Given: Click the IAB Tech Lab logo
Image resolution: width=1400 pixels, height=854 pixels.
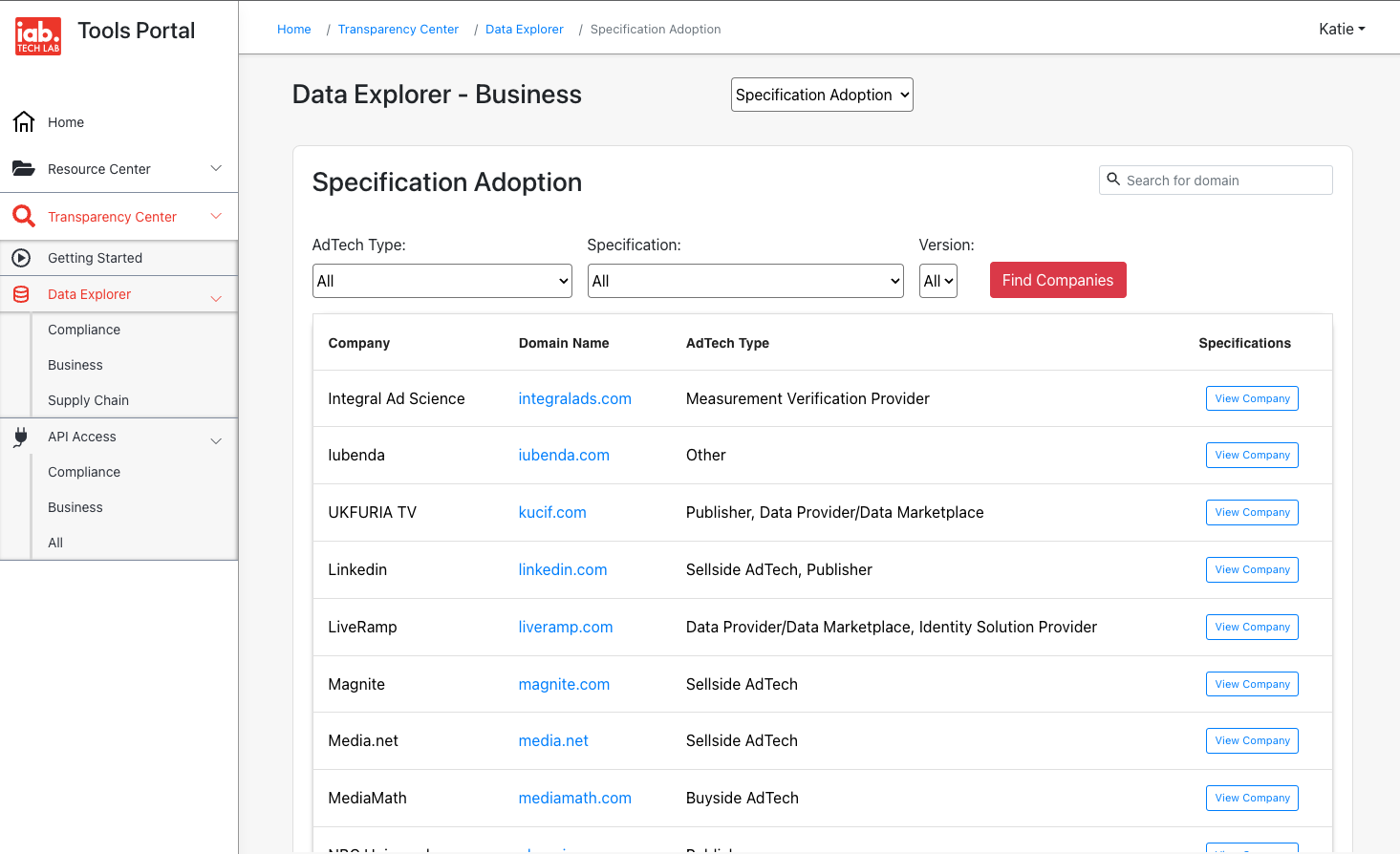Looking at the screenshot, I should (38, 36).
